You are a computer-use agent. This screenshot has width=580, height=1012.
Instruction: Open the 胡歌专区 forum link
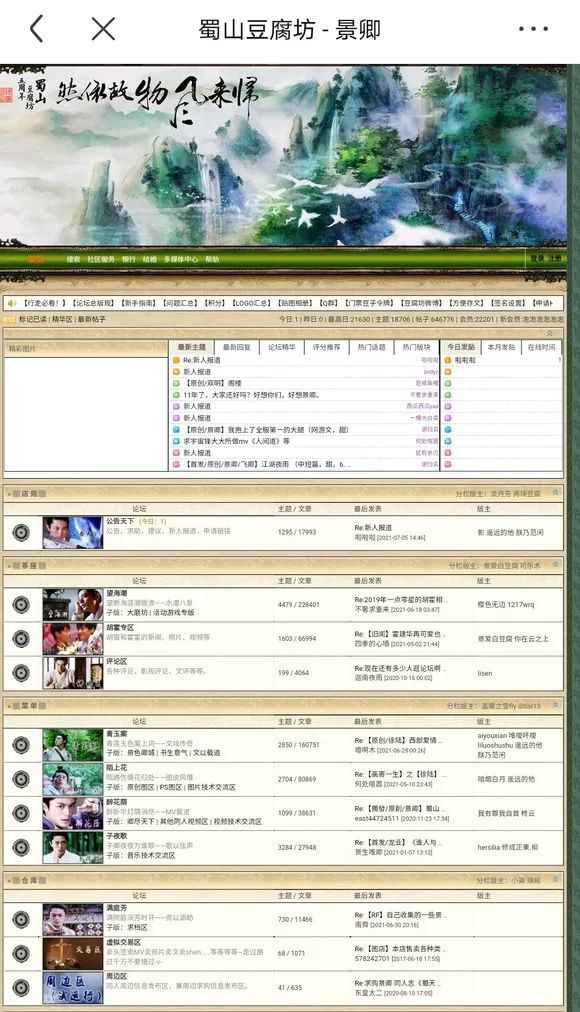pyautogui.click(x=120, y=627)
